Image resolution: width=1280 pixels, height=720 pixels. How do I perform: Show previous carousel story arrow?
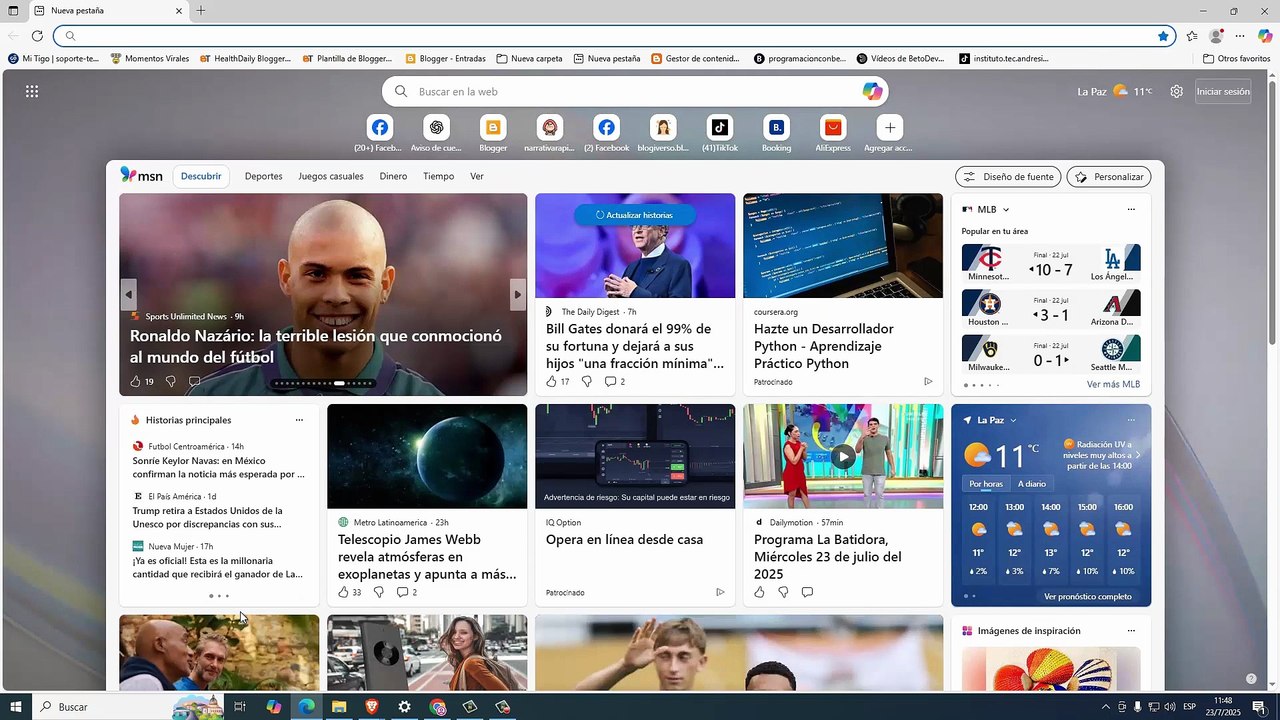click(129, 294)
